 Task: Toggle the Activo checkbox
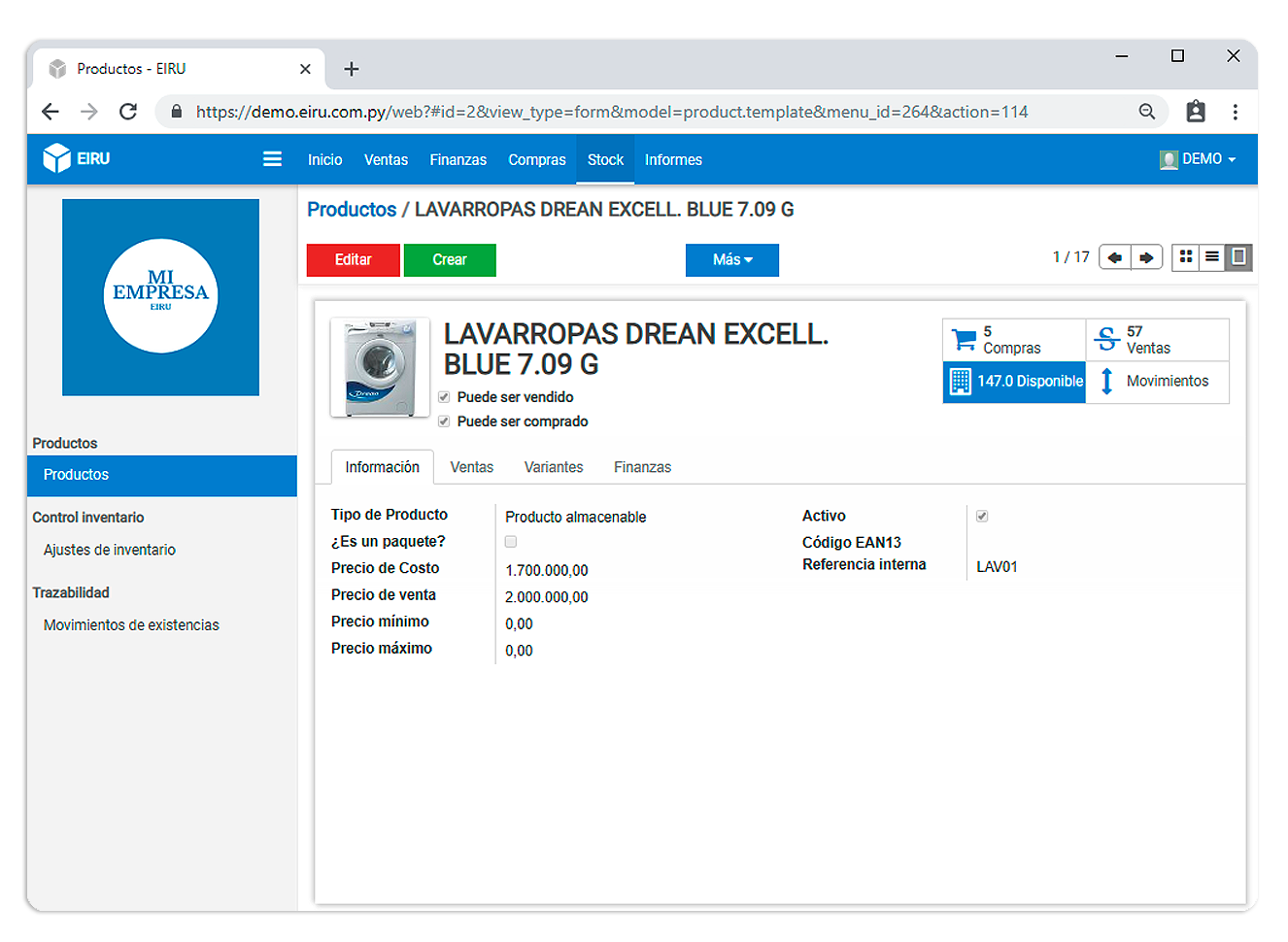pyautogui.click(x=982, y=516)
